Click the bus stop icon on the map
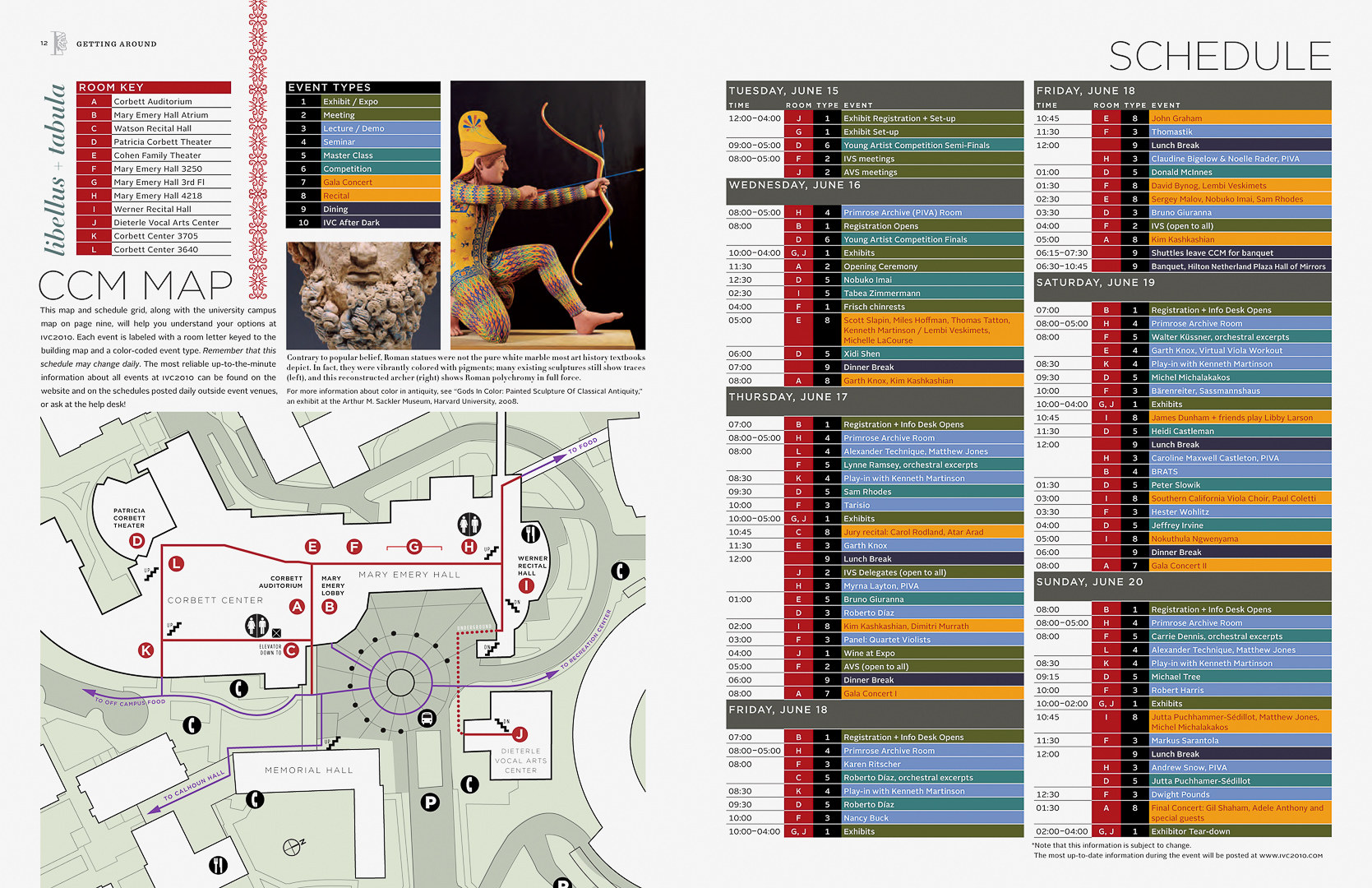 coord(427,719)
